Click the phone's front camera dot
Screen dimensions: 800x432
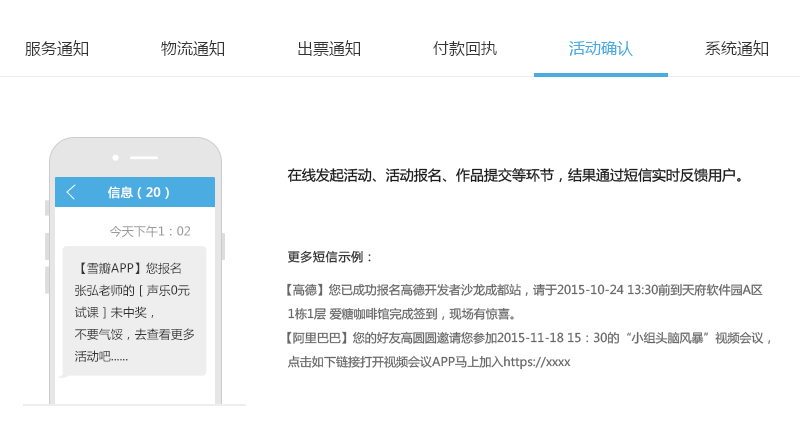[116, 158]
